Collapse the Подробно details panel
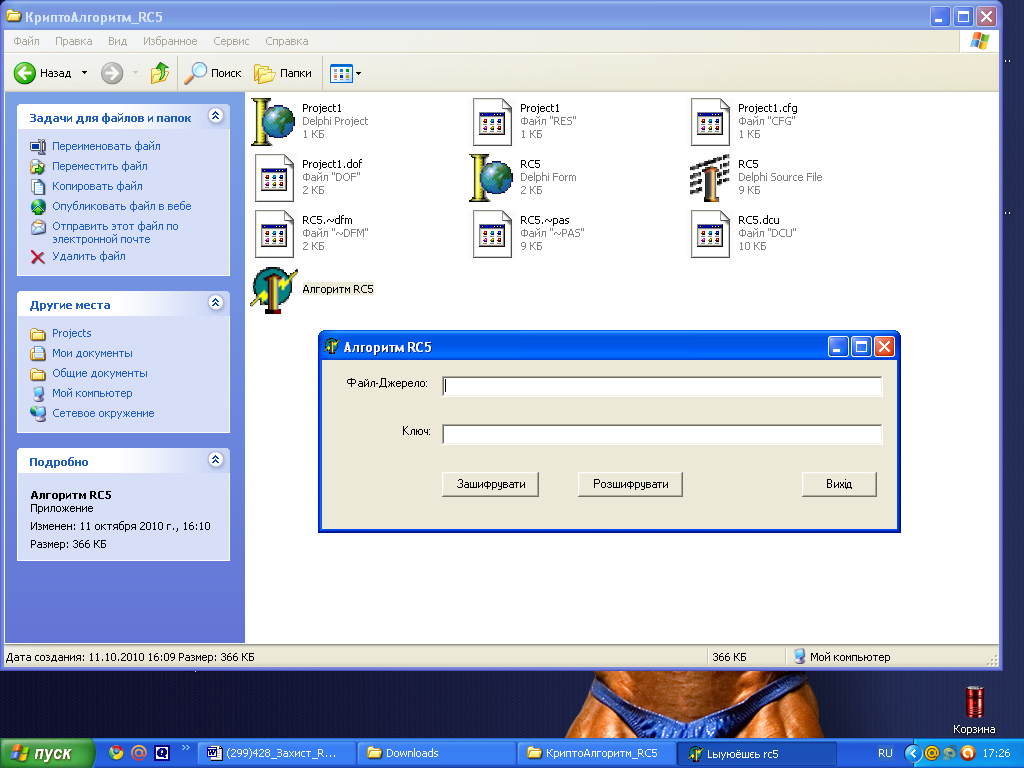The image size is (1024, 768). click(x=216, y=460)
